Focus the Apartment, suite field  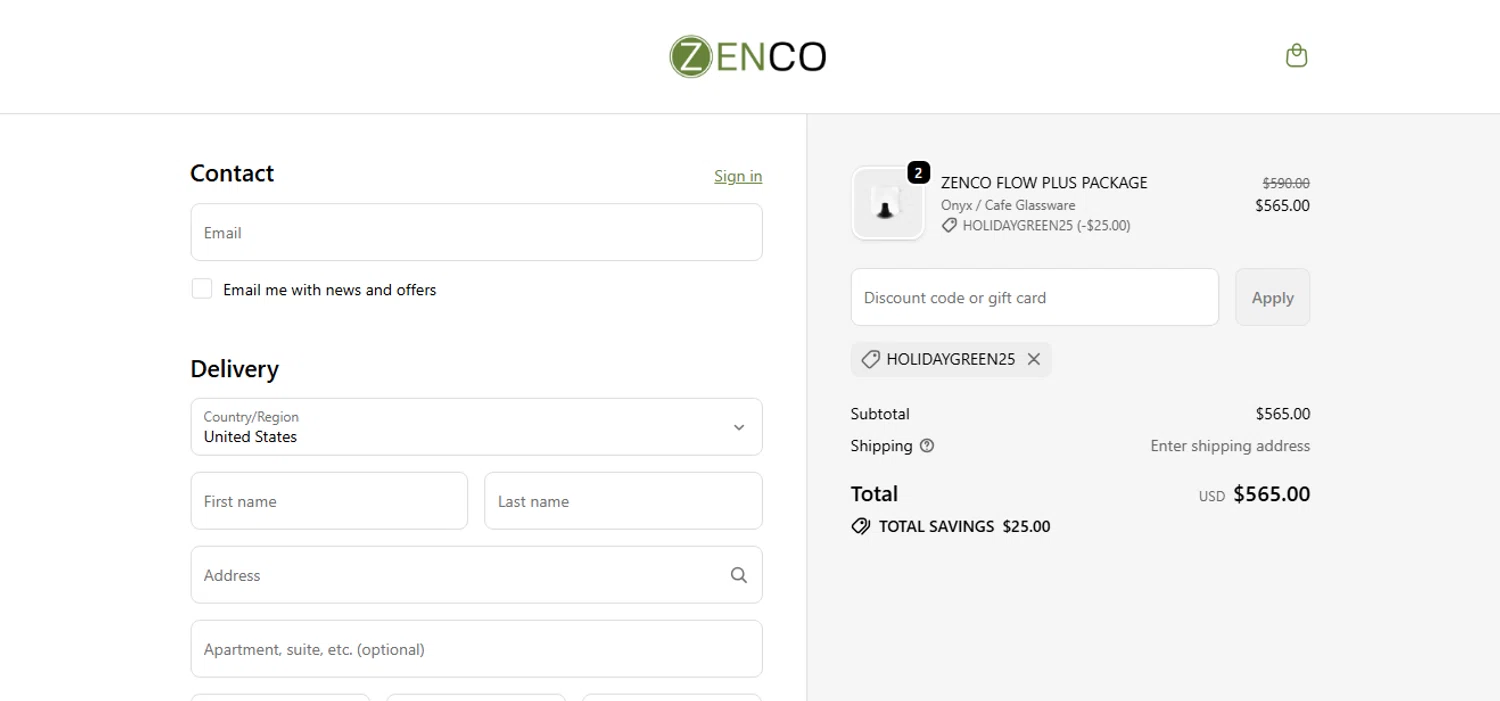point(476,649)
